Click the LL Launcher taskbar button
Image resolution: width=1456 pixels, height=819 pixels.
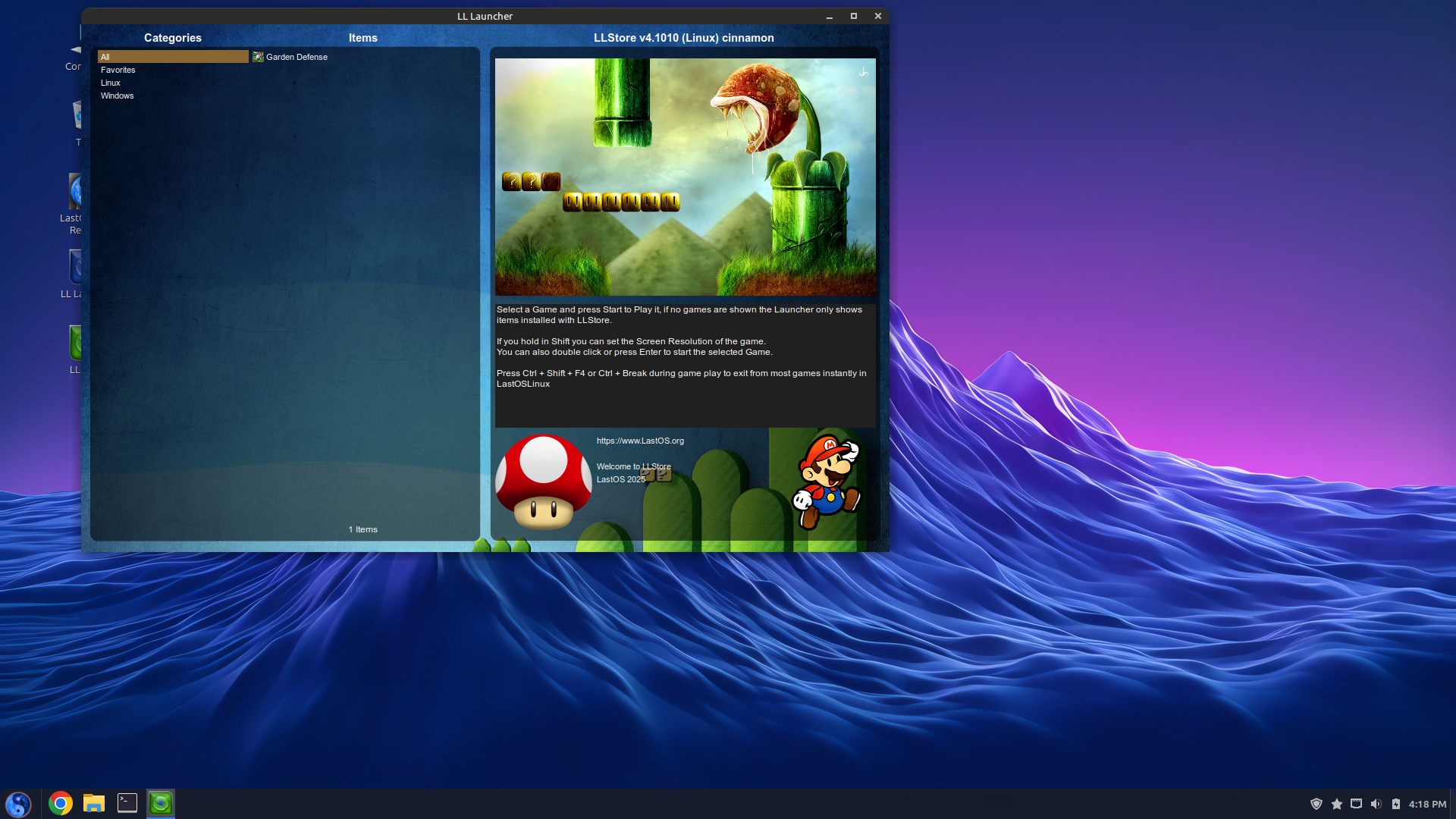[x=161, y=803]
